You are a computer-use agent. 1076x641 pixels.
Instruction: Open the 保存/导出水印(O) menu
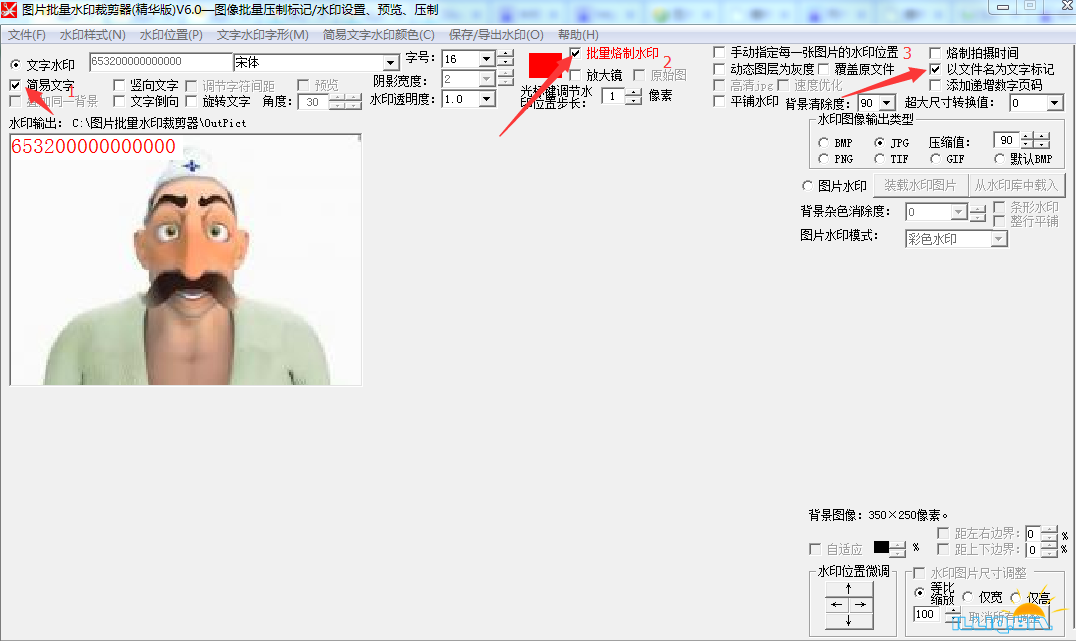pyautogui.click(x=496, y=34)
